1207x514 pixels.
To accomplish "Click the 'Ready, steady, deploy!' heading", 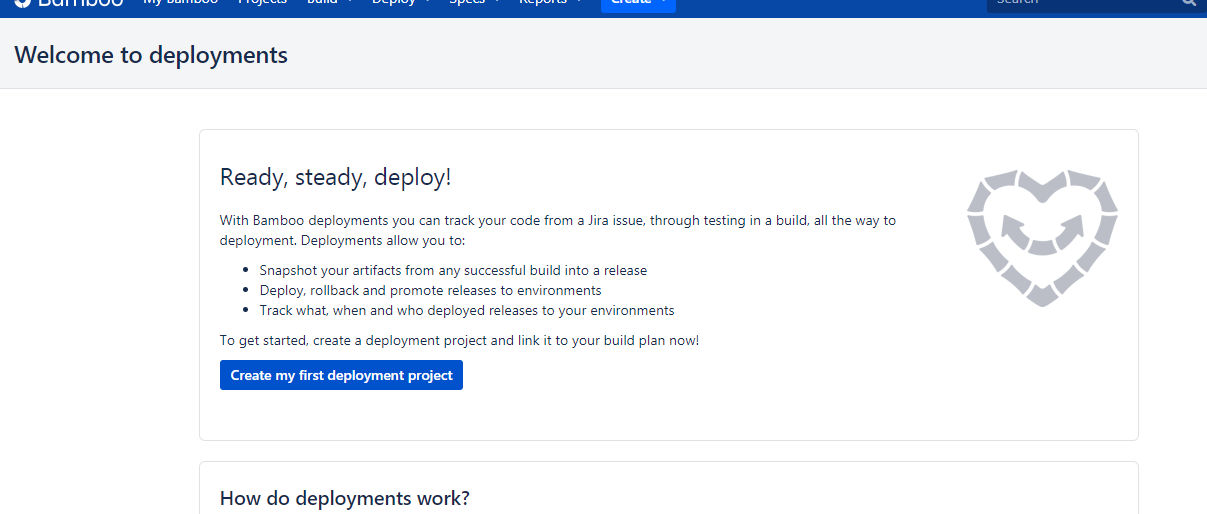I will coord(336,178).
